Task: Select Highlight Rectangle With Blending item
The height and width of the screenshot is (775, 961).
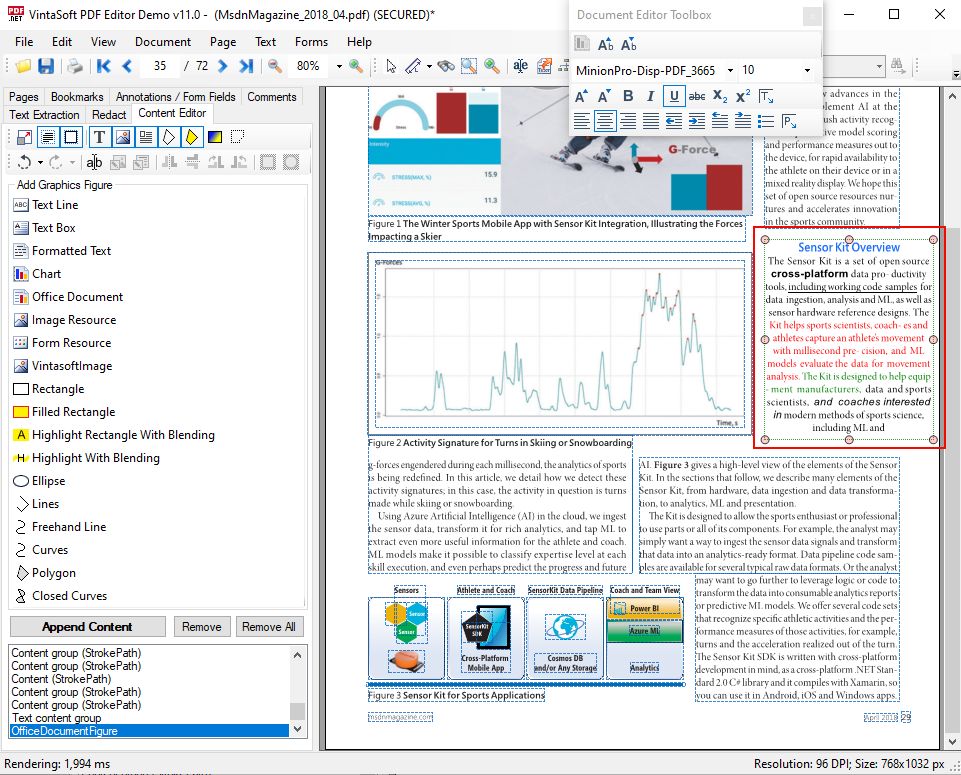Action: click(123, 435)
